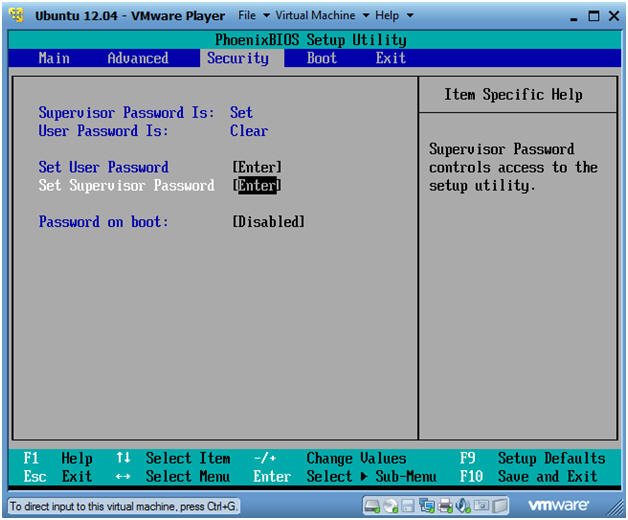Switch to the Boot BIOS tab
This screenshot has height=520, width=628.
coord(322,58)
